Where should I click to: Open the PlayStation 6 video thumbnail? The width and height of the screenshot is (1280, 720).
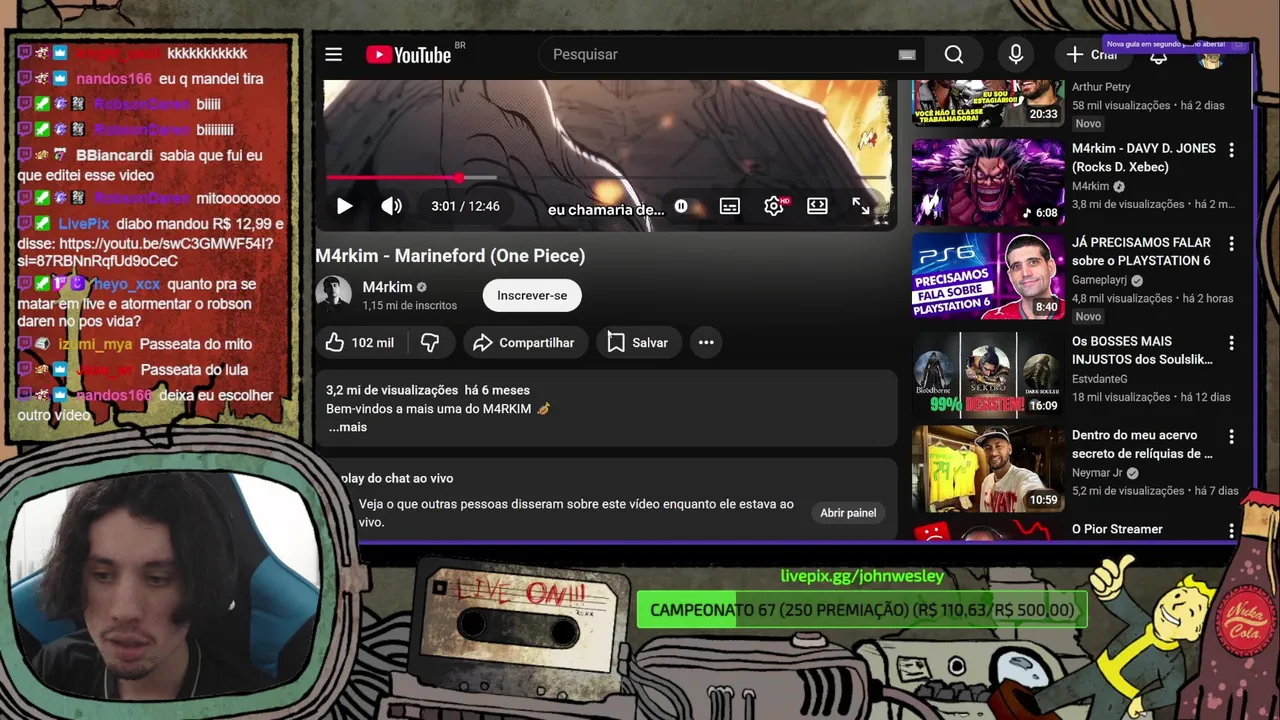988,276
